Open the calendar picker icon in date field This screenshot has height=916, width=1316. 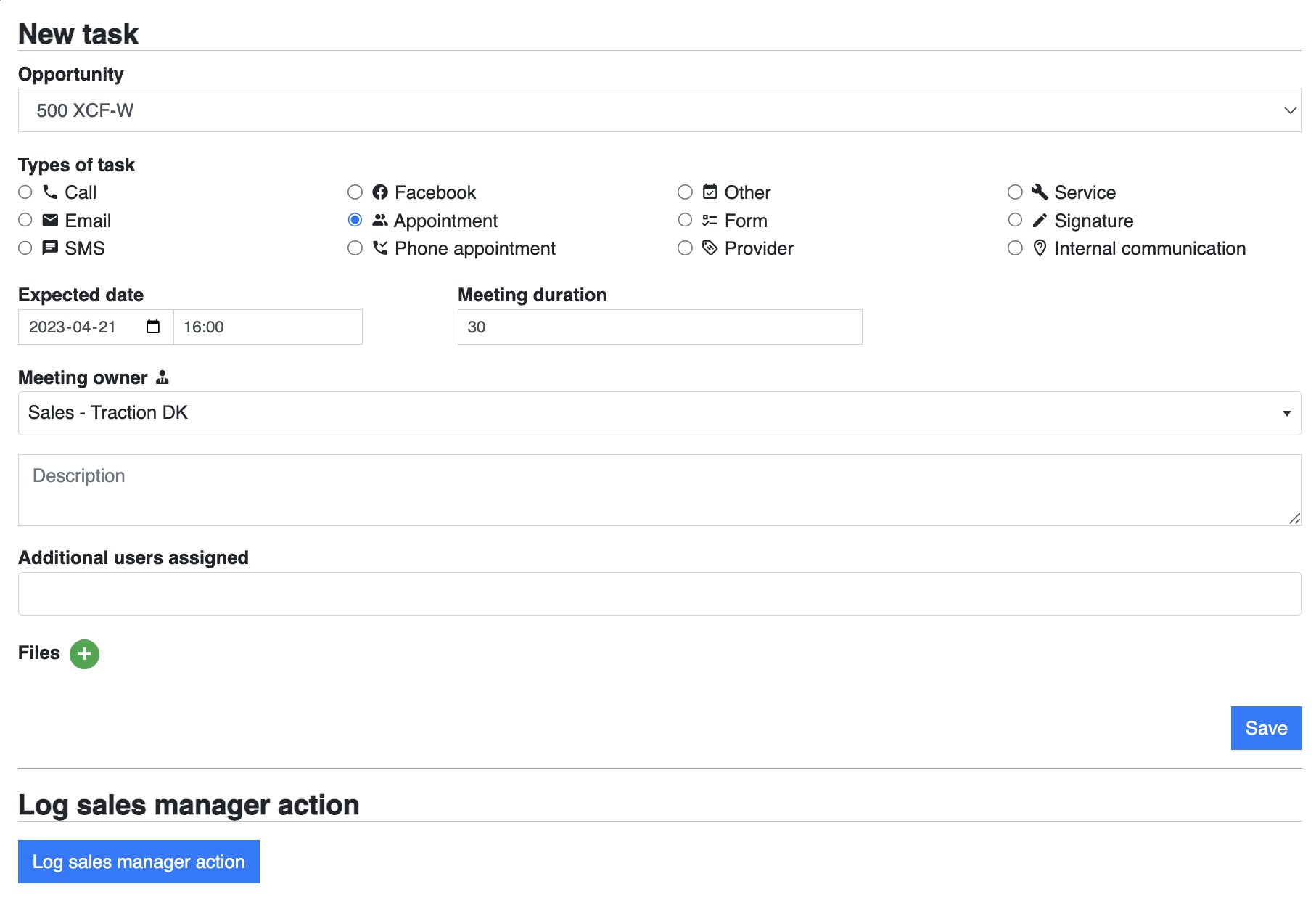coord(153,327)
